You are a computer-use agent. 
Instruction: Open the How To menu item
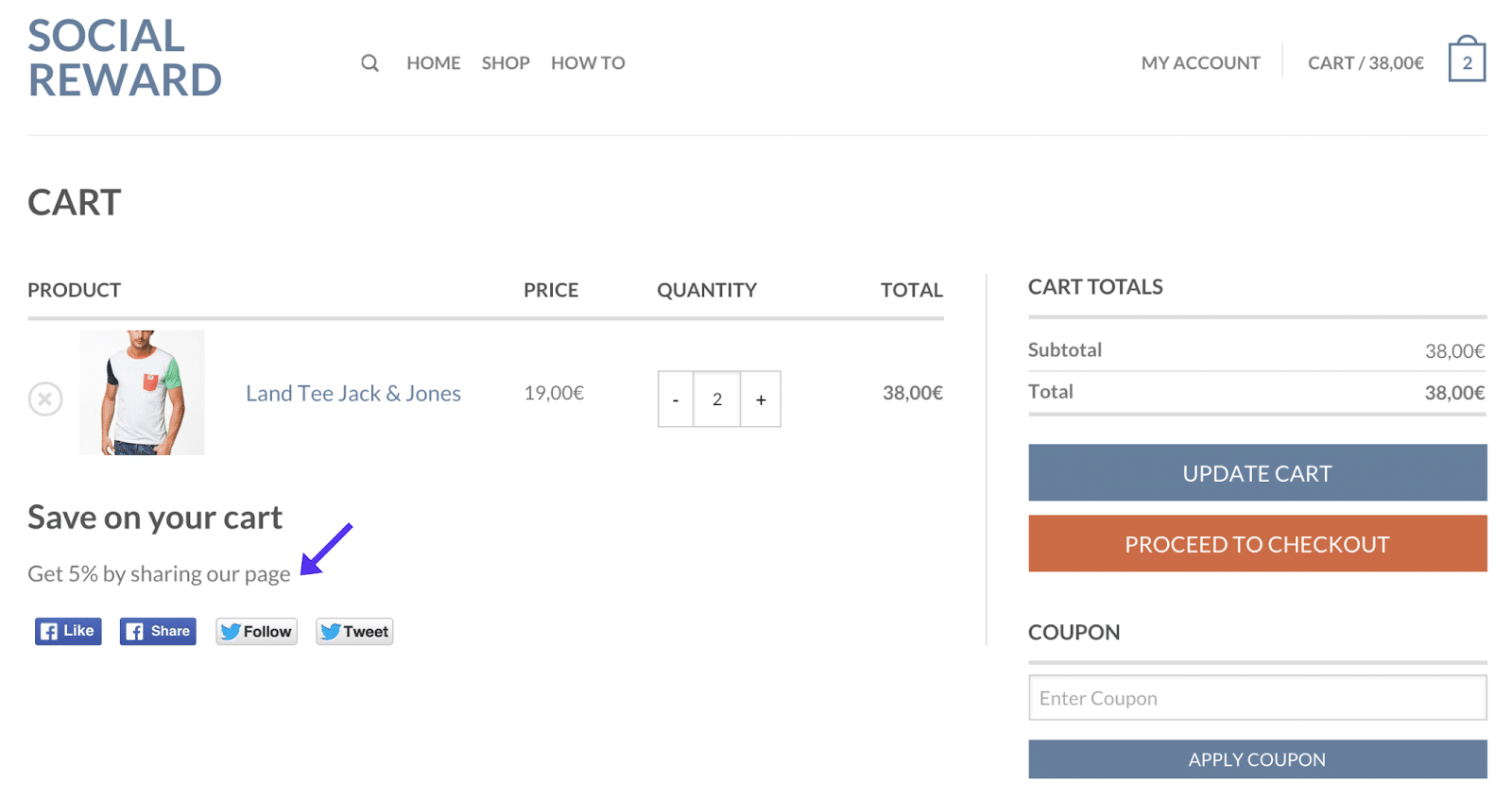pyautogui.click(x=588, y=63)
